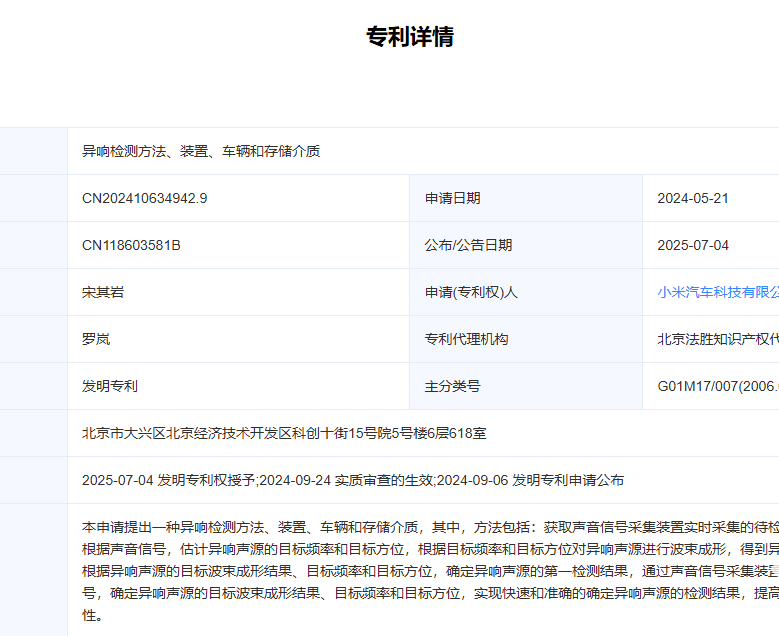The width and height of the screenshot is (779, 636).
Task: Click the patent title 异响检测方法、装置、车辆和存储介质
Action: click(x=201, y=151)
